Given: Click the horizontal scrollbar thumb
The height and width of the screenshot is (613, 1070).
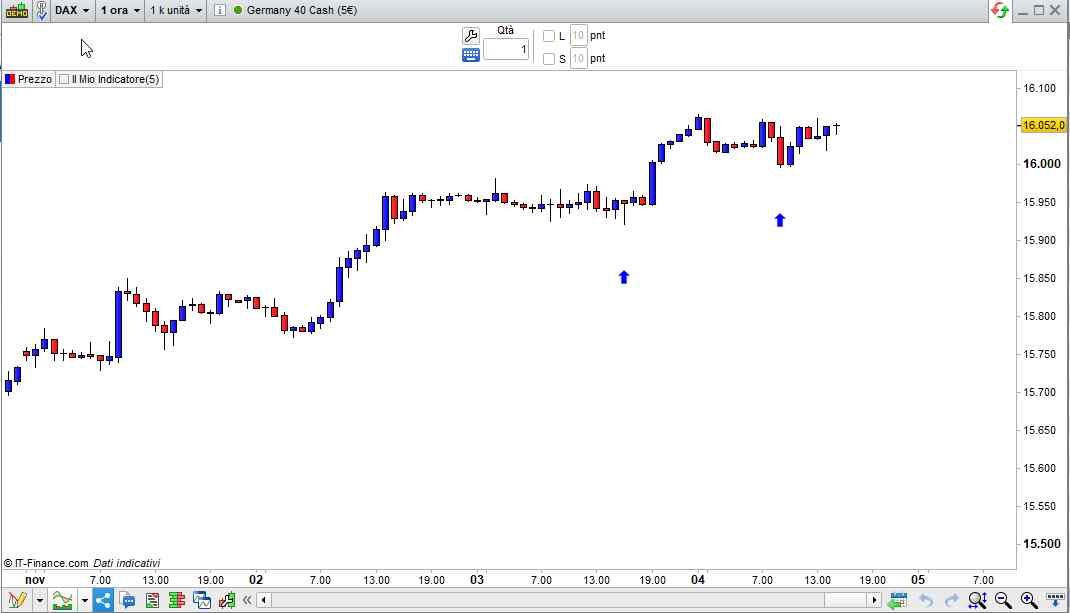Looking at the screenshot, I should coord(846,601).
